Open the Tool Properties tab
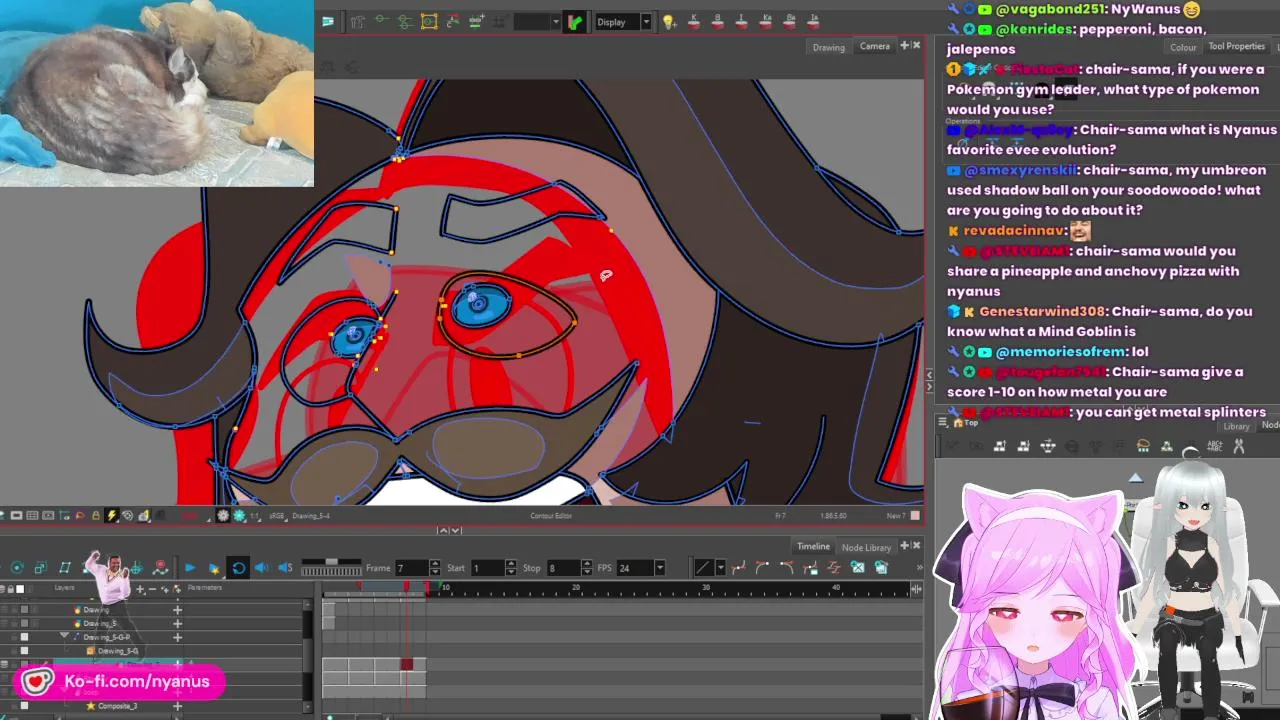 1237,46
